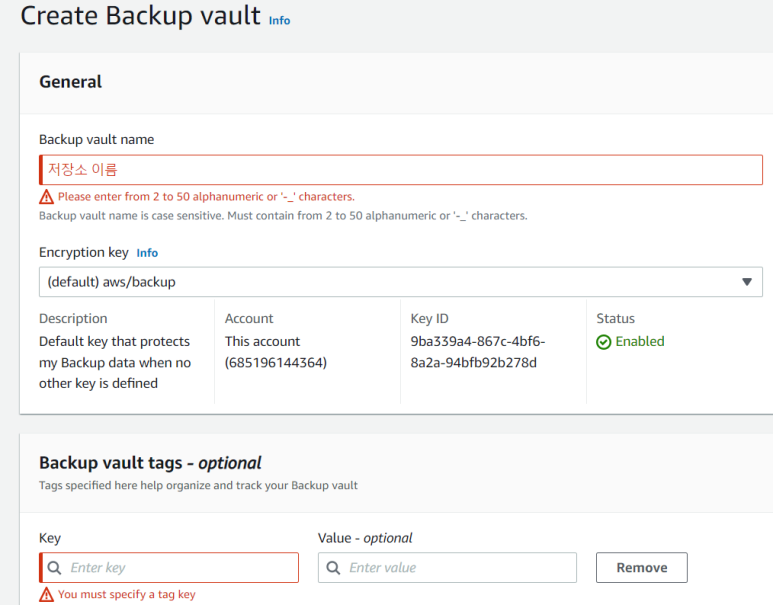
Task: Click the Backup vault name input field
Action: pyautogui.click(x=401, y=170)
